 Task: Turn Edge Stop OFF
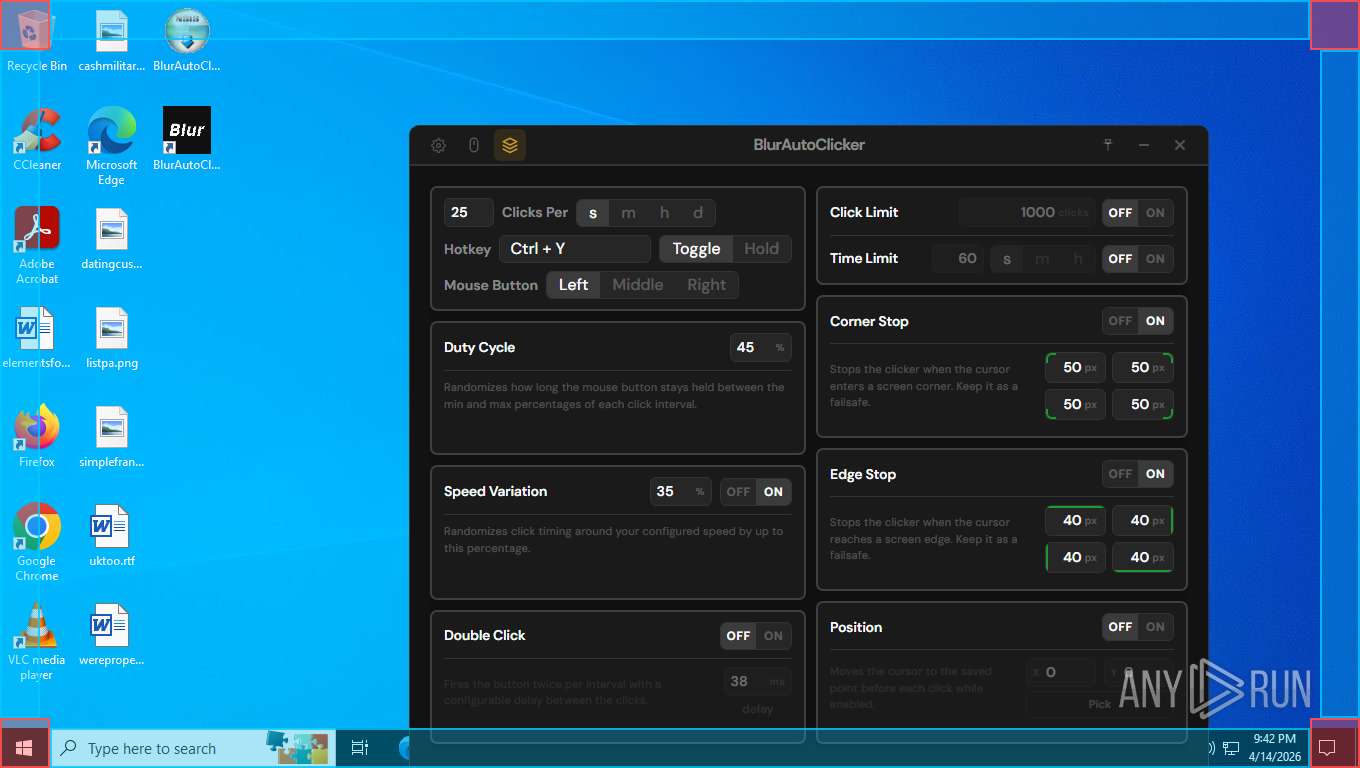coord(1120,474)
